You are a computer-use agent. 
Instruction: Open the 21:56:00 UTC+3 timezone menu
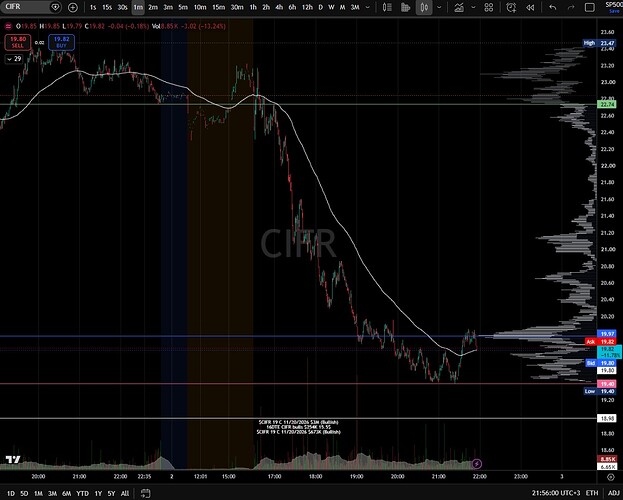[x=556, y=493]
